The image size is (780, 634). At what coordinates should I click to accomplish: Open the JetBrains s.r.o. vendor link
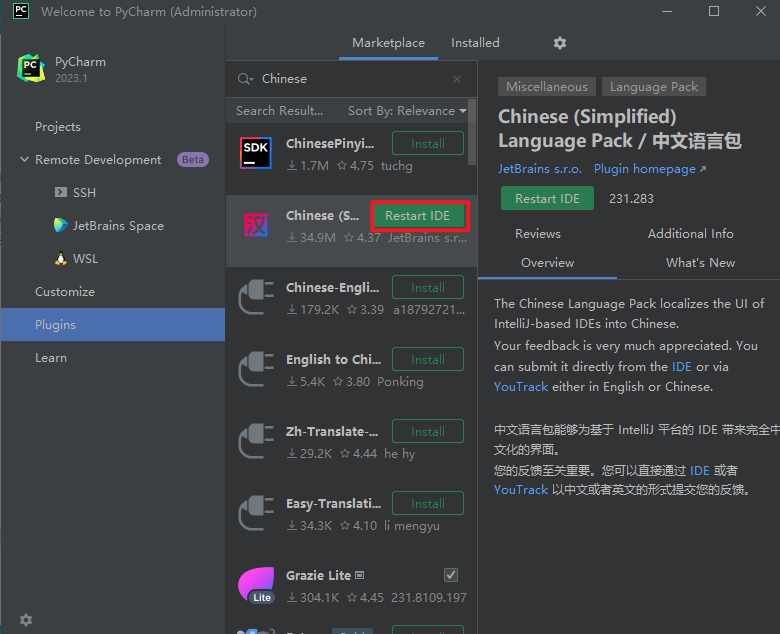click(x=540, y=169)
